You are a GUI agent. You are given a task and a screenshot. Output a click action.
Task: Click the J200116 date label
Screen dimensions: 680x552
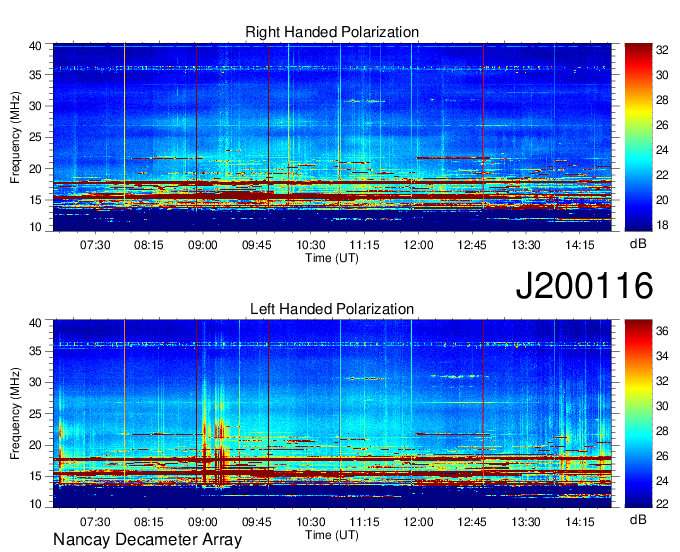click(x=584, y=285)
